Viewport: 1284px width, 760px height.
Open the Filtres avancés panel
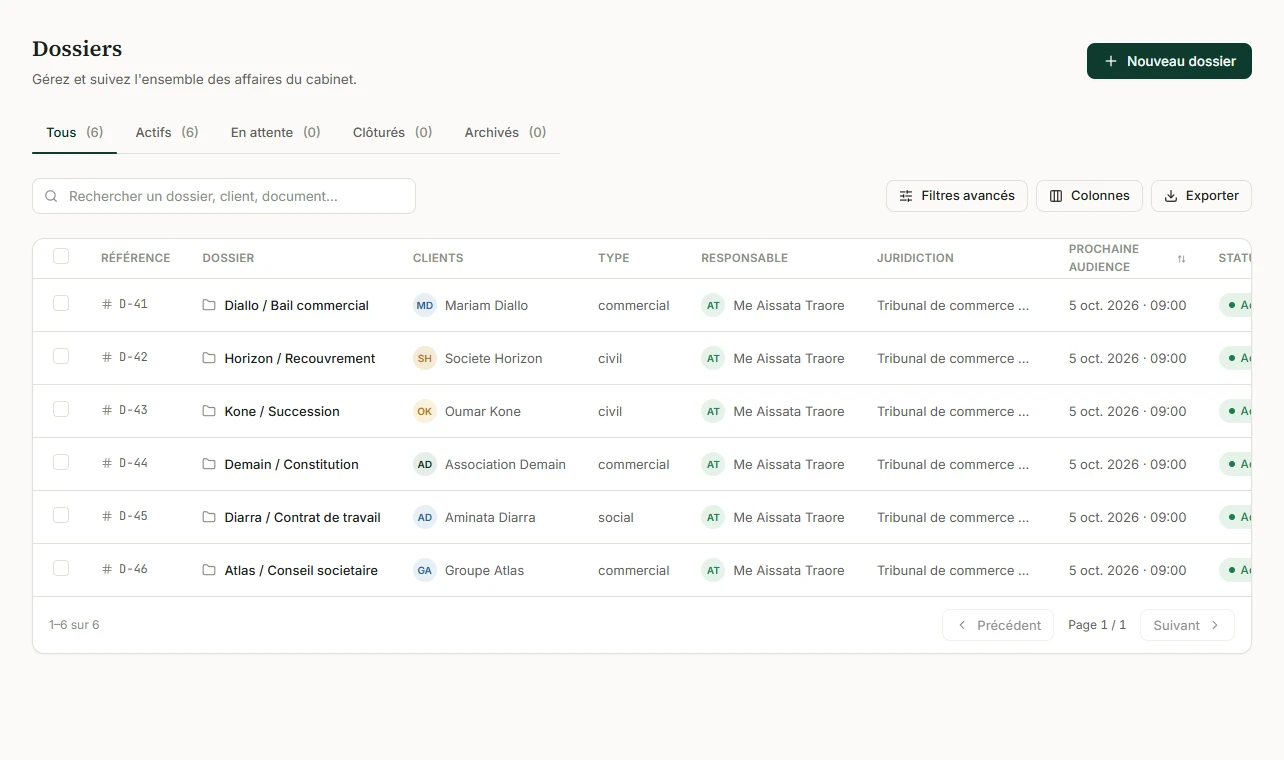(x=957, y=196)
